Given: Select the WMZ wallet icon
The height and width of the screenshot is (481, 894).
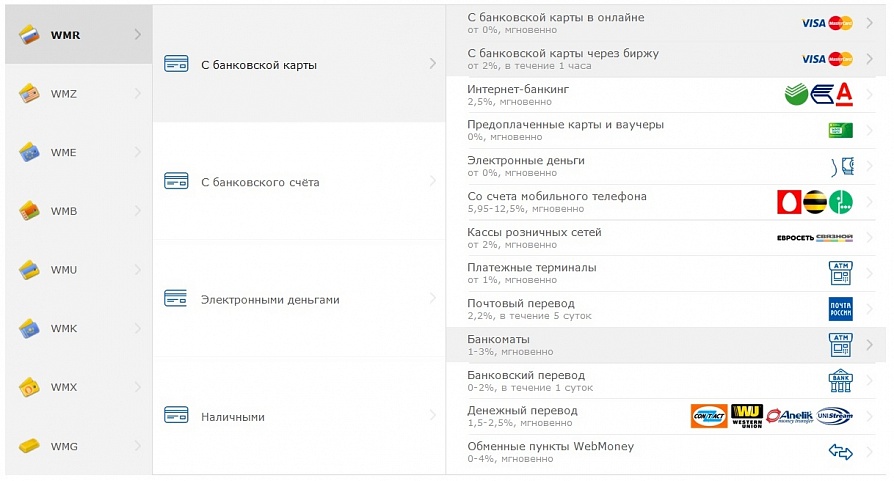Looking at the screenshot, I should coord(29,93).
